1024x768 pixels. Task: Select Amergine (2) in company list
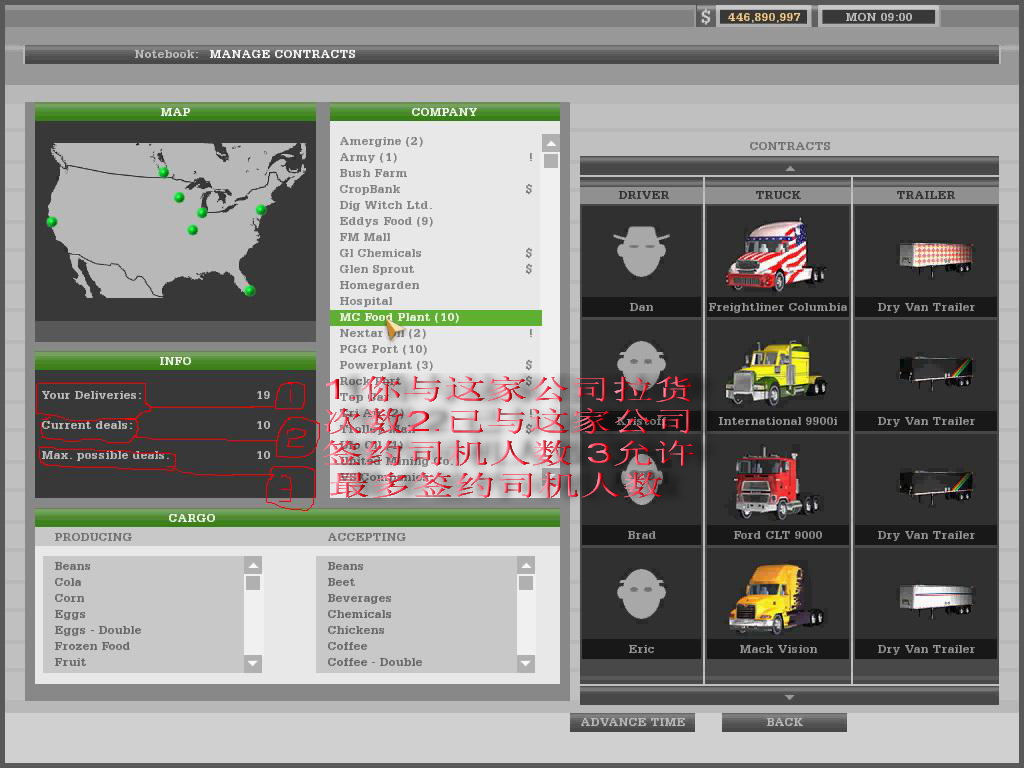click(381, 141)
